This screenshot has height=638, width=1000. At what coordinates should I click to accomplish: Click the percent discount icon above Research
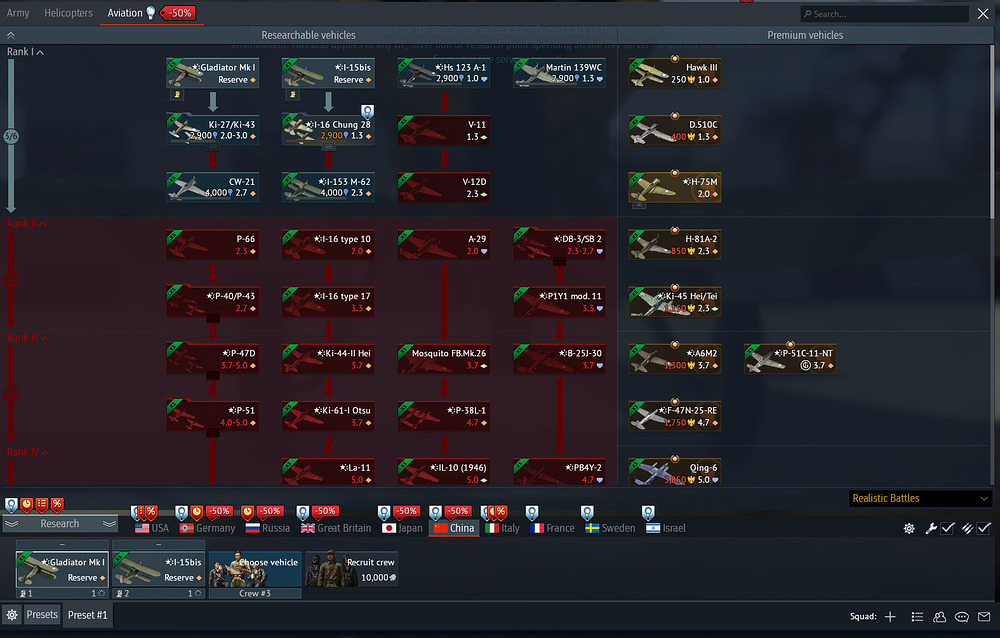pyautogui.click(x=57, y=505)
